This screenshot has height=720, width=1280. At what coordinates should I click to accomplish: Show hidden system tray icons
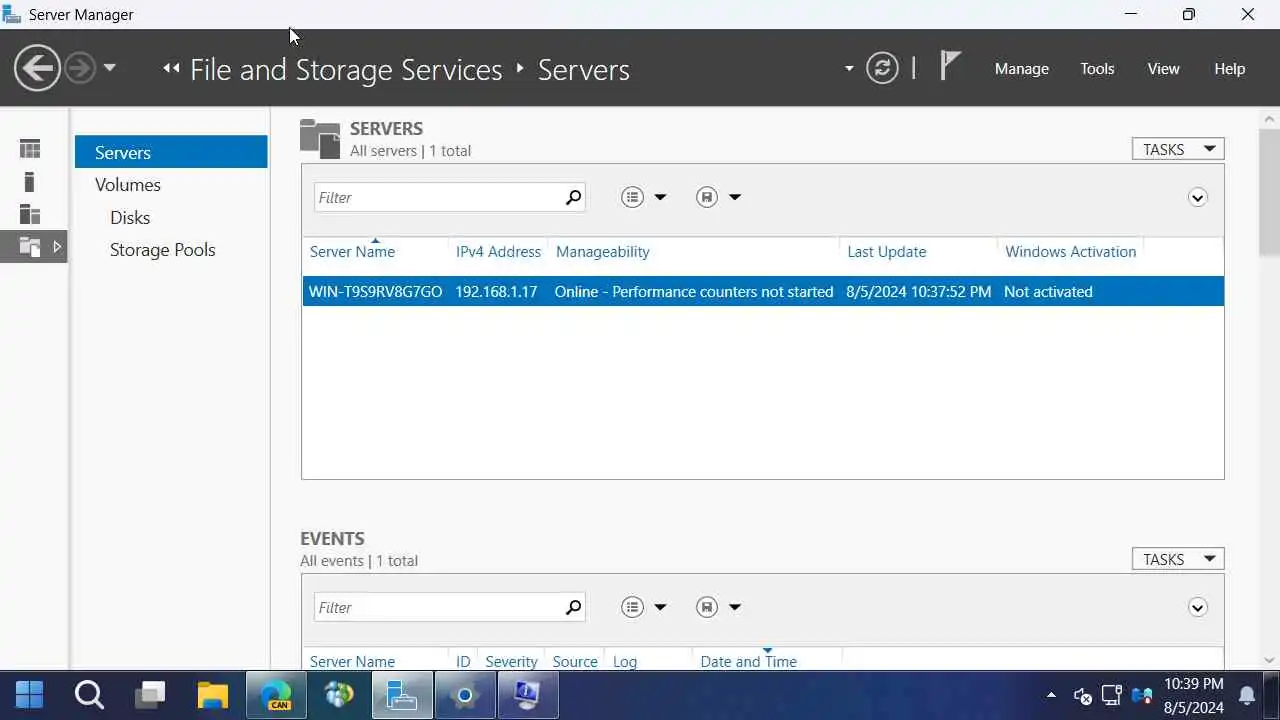tap(1051, 695)
